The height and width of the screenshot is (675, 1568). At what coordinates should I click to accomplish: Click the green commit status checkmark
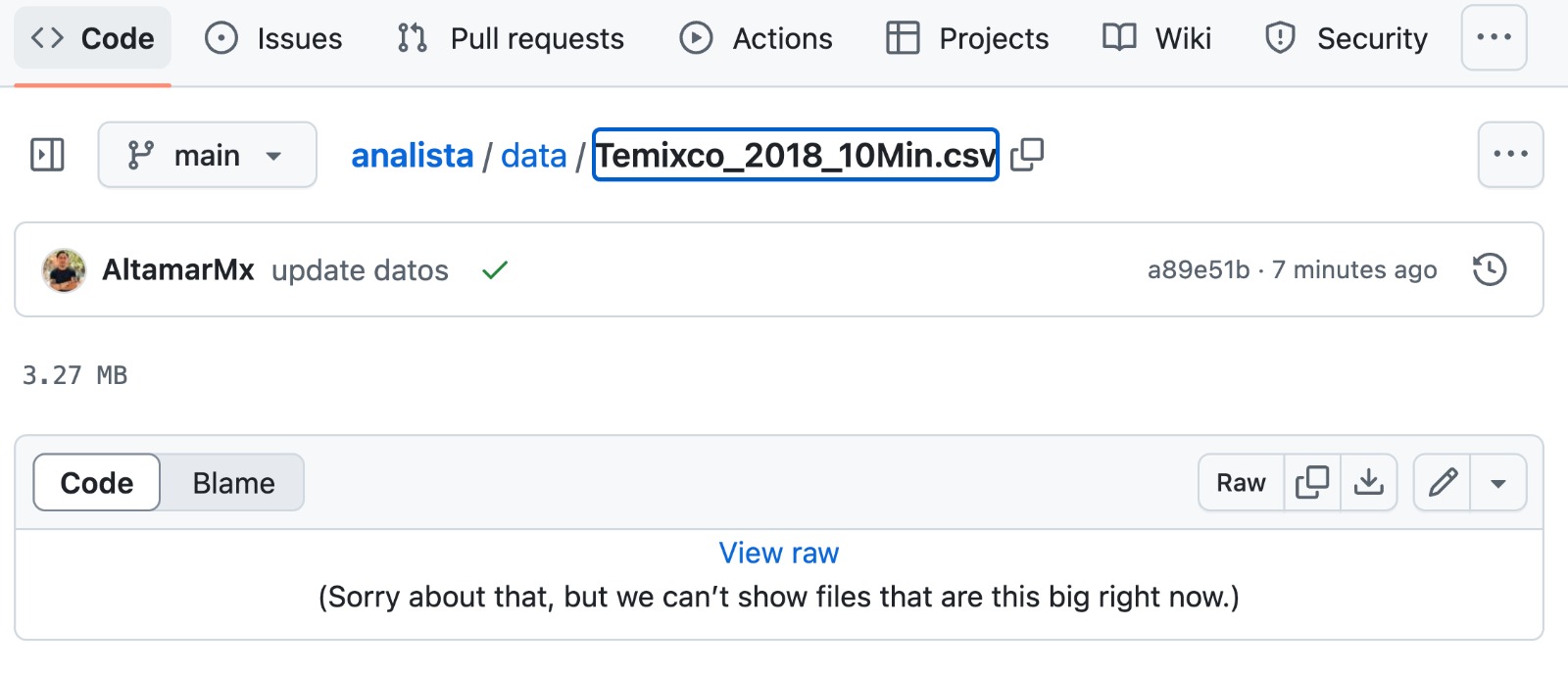495,270
